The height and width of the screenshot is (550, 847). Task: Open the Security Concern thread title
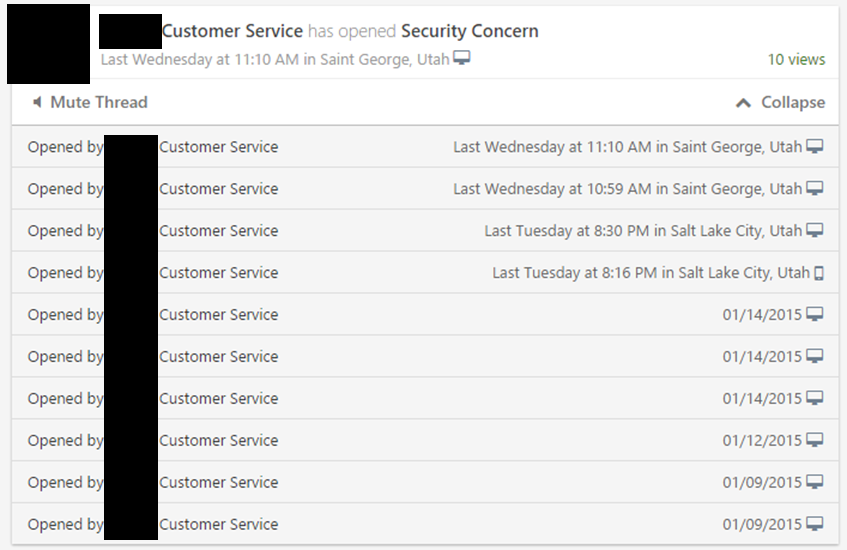469,31
